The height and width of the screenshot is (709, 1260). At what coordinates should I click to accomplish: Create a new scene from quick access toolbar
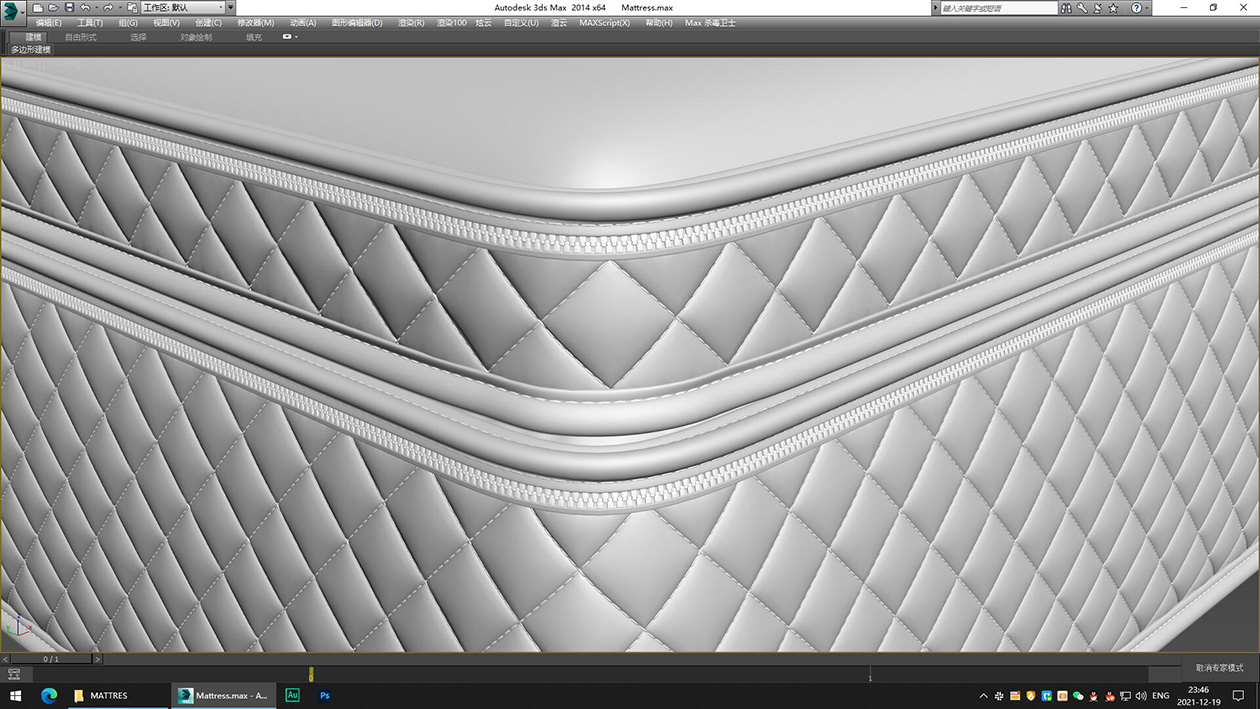coord(38,8)
